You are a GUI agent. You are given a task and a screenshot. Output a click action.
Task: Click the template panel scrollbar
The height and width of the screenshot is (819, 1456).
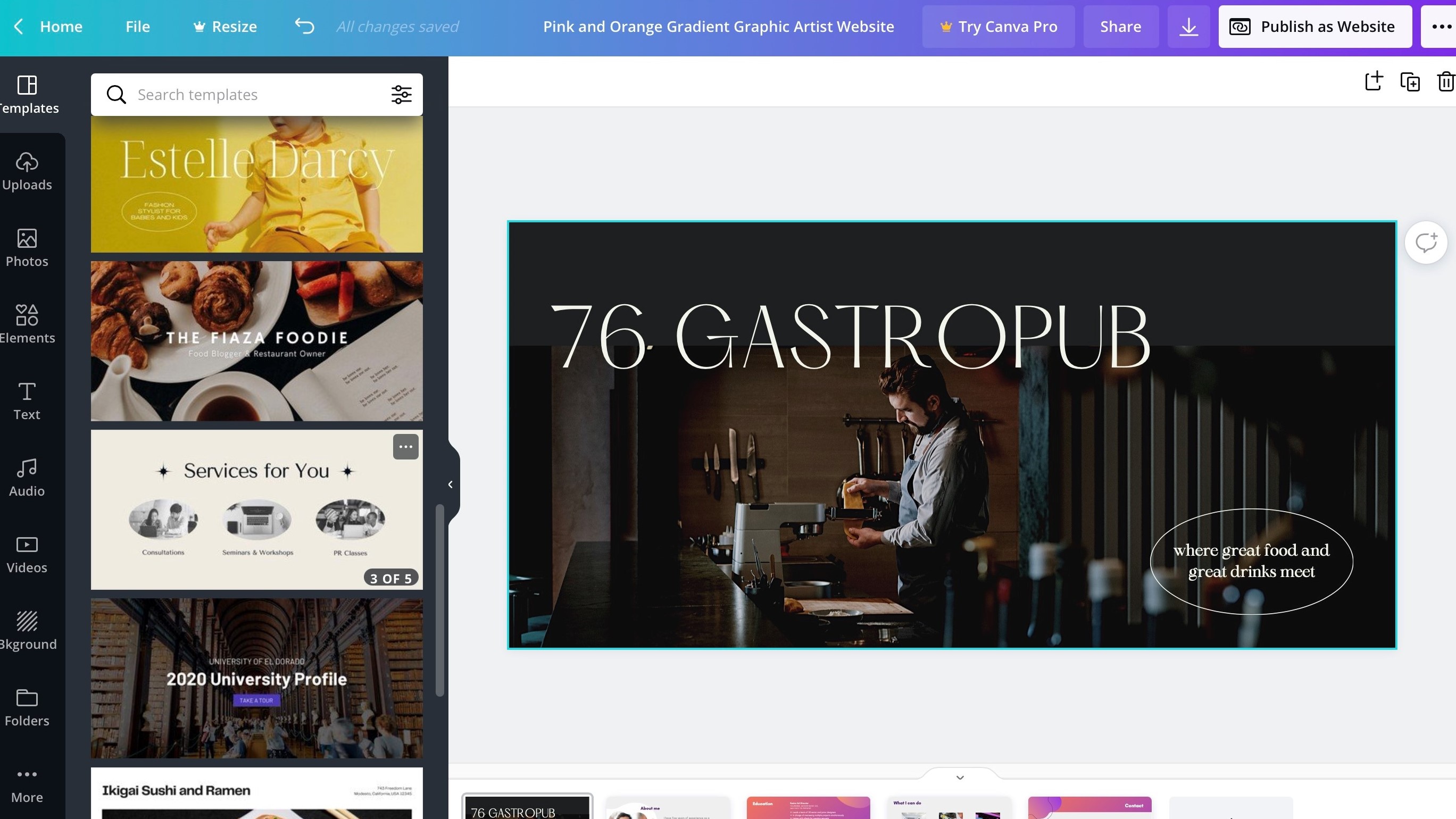pyautogui.click(x=439, y=599)
